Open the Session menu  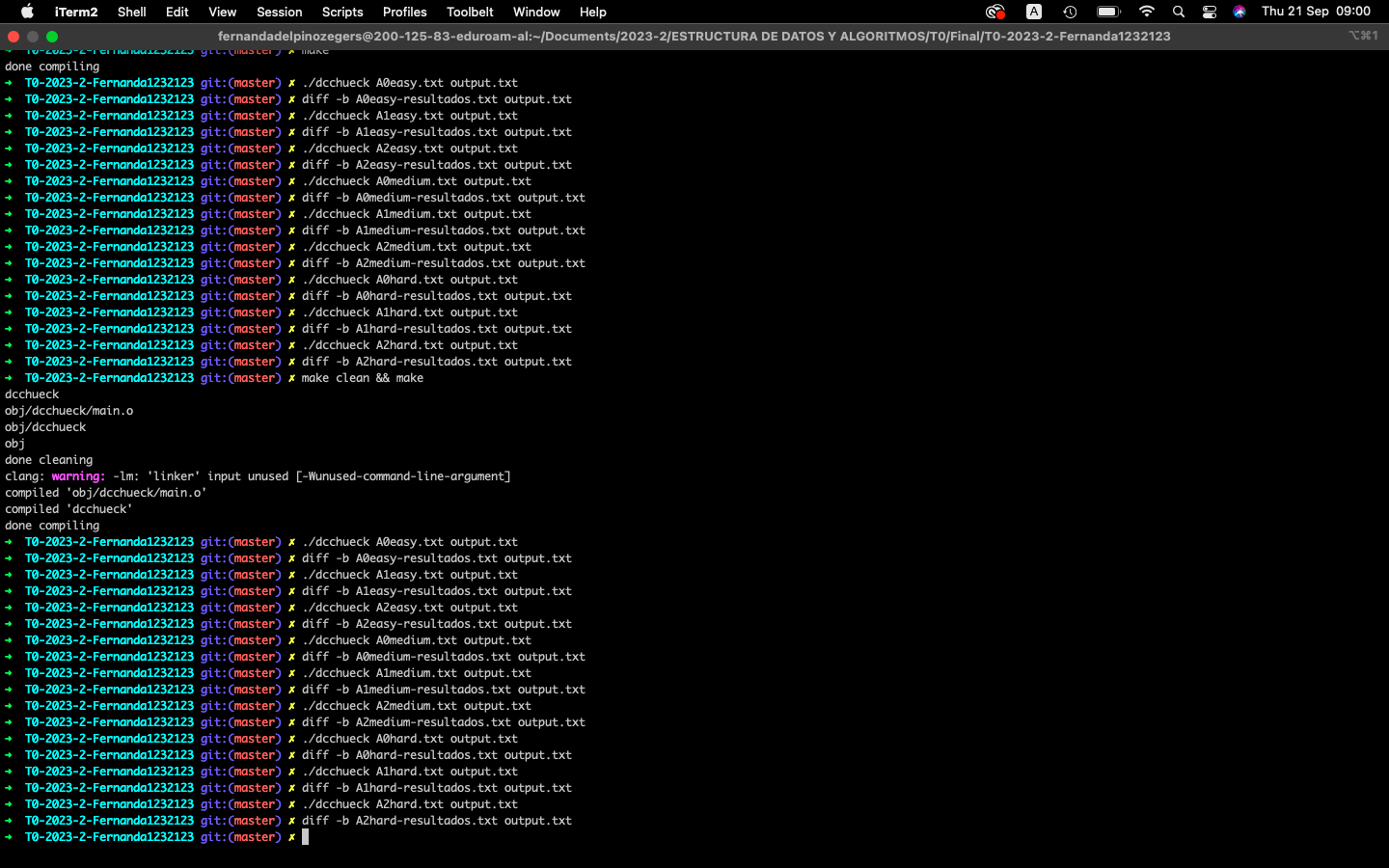[279, 12]
